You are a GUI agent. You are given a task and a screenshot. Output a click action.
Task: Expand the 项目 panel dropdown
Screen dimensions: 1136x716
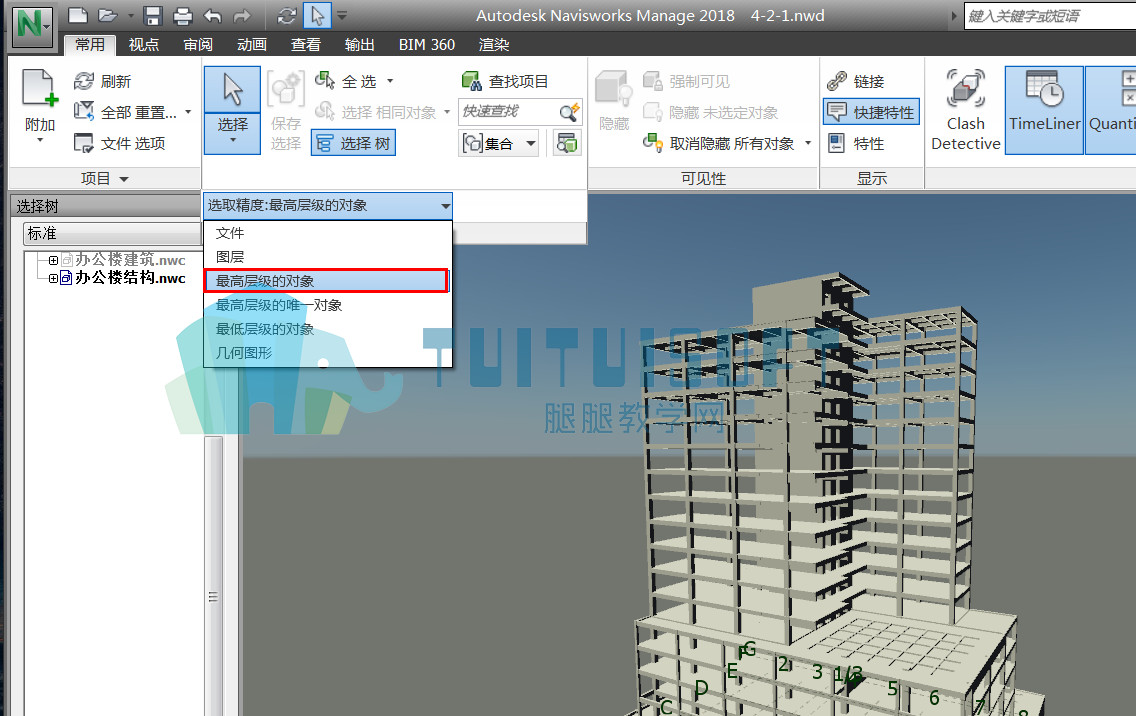pyautogui.click(x=105, y=178)
